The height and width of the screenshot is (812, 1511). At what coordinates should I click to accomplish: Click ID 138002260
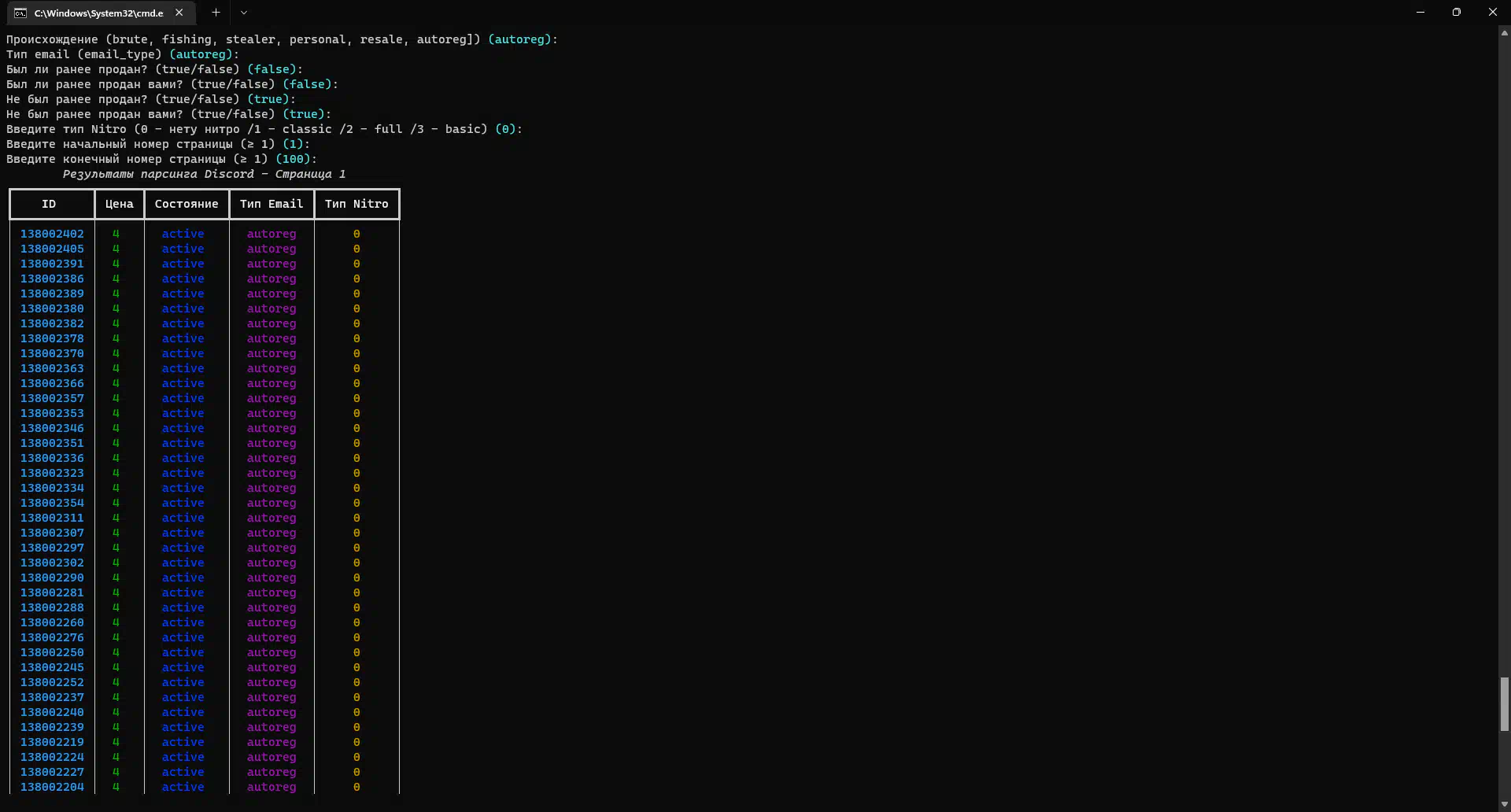(52, 622)
